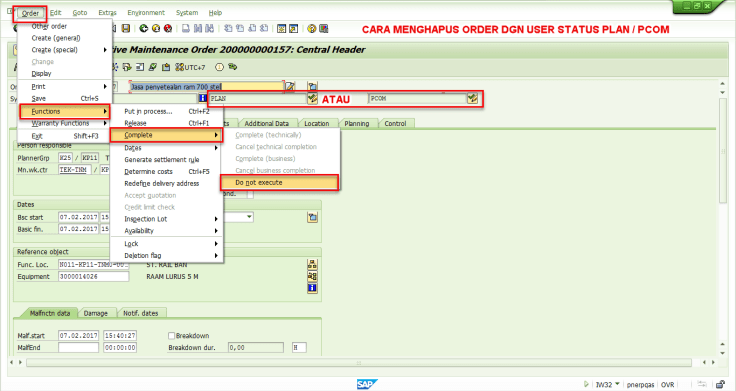
Task: Click the Generate Shortcut icon
Action: (x=293, y=29)
